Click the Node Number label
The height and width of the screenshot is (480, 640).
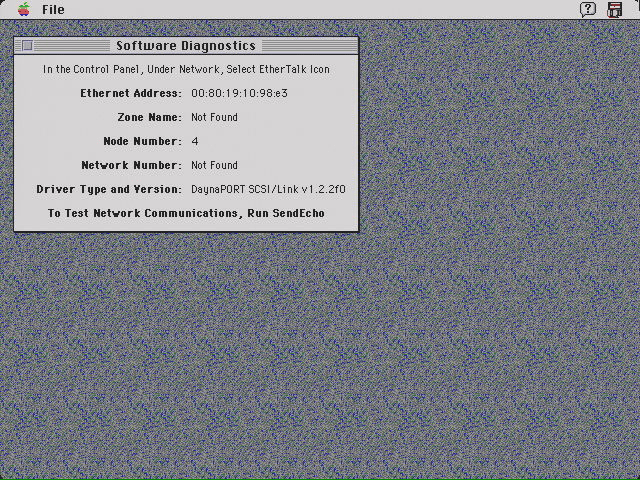coord(142,141)
